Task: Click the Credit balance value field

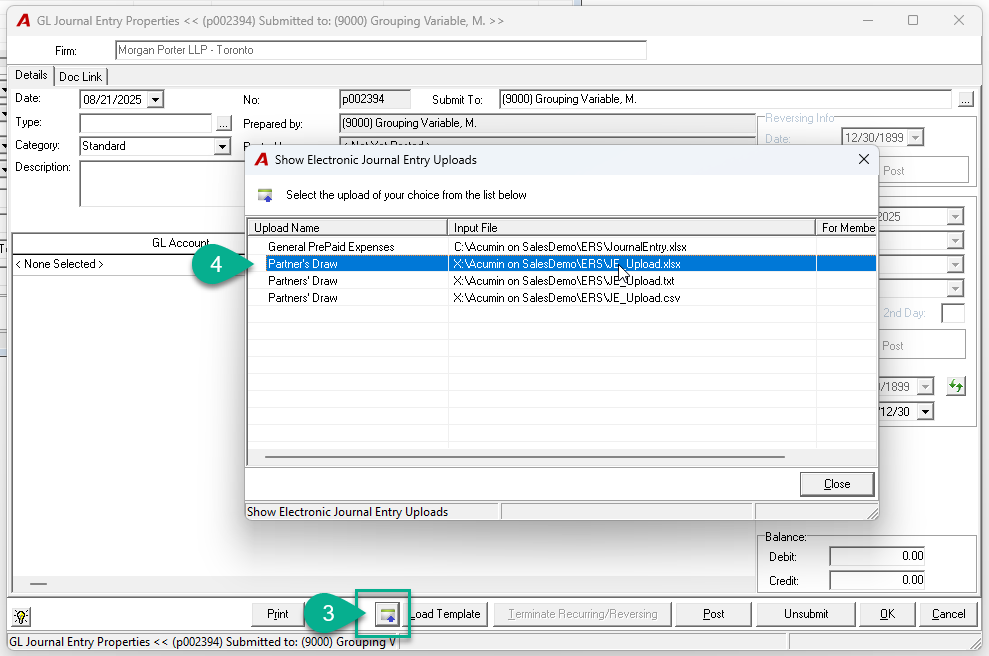Action: [877, 580]
